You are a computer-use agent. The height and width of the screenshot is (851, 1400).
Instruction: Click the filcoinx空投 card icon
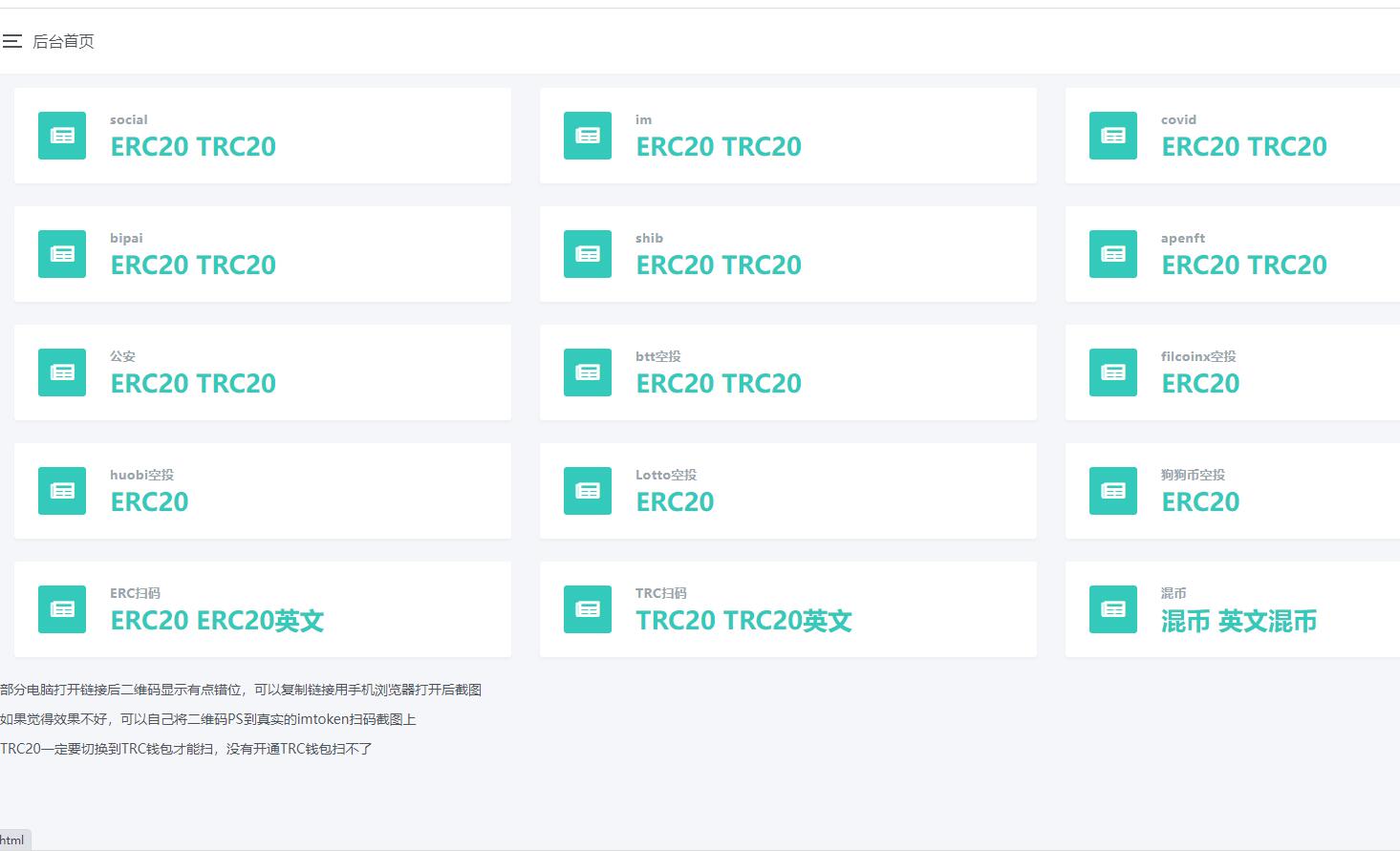1113,372
